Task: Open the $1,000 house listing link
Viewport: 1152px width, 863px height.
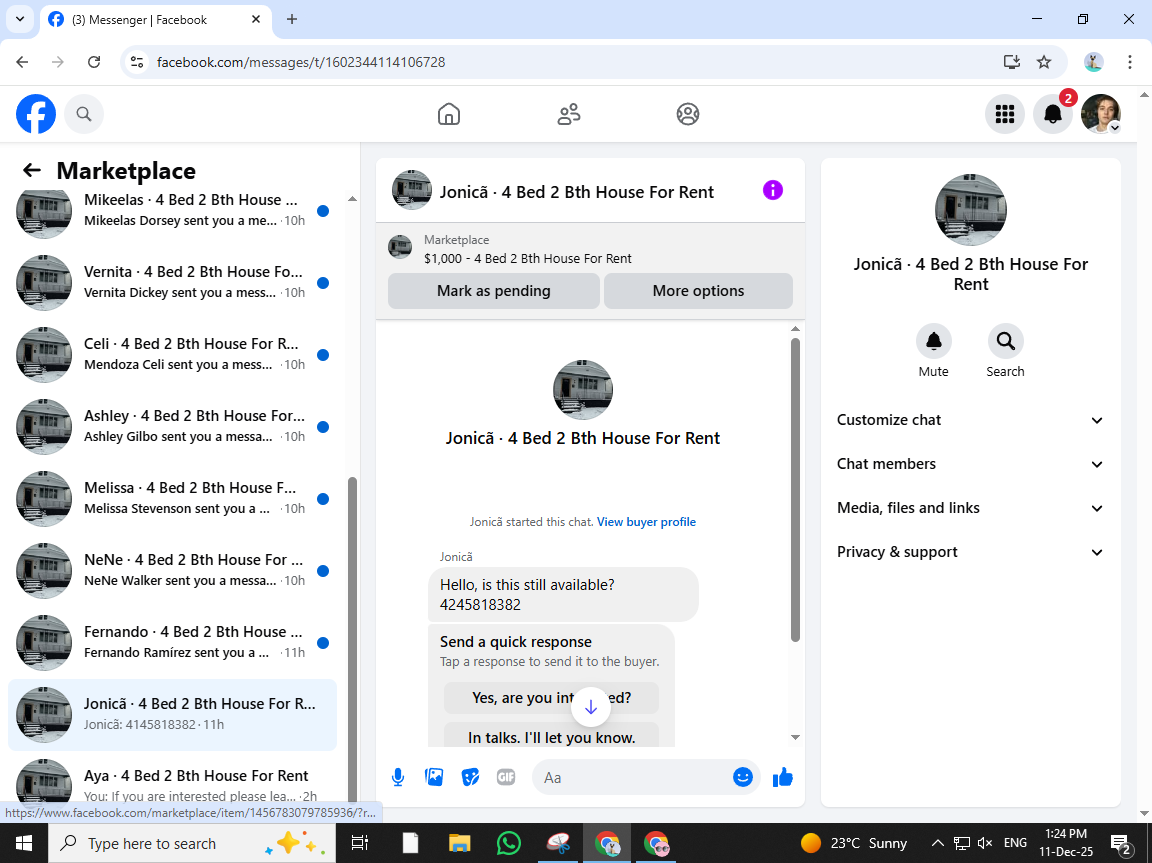Action: 528,259
